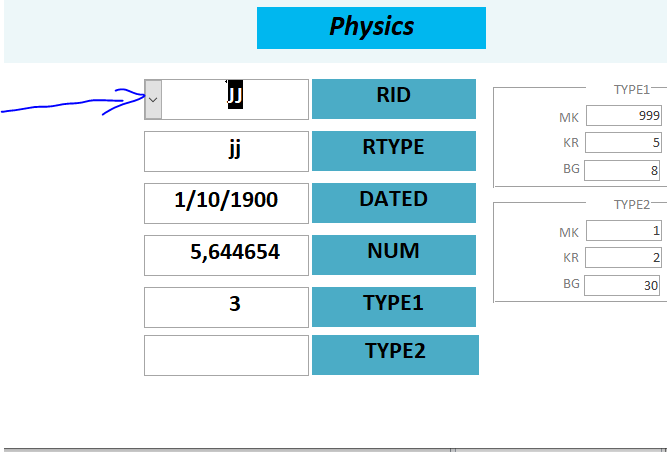Click the TYPE1 field containing 3
The image size is (667, 452).
pyautogui.click(x=226, y=307)
